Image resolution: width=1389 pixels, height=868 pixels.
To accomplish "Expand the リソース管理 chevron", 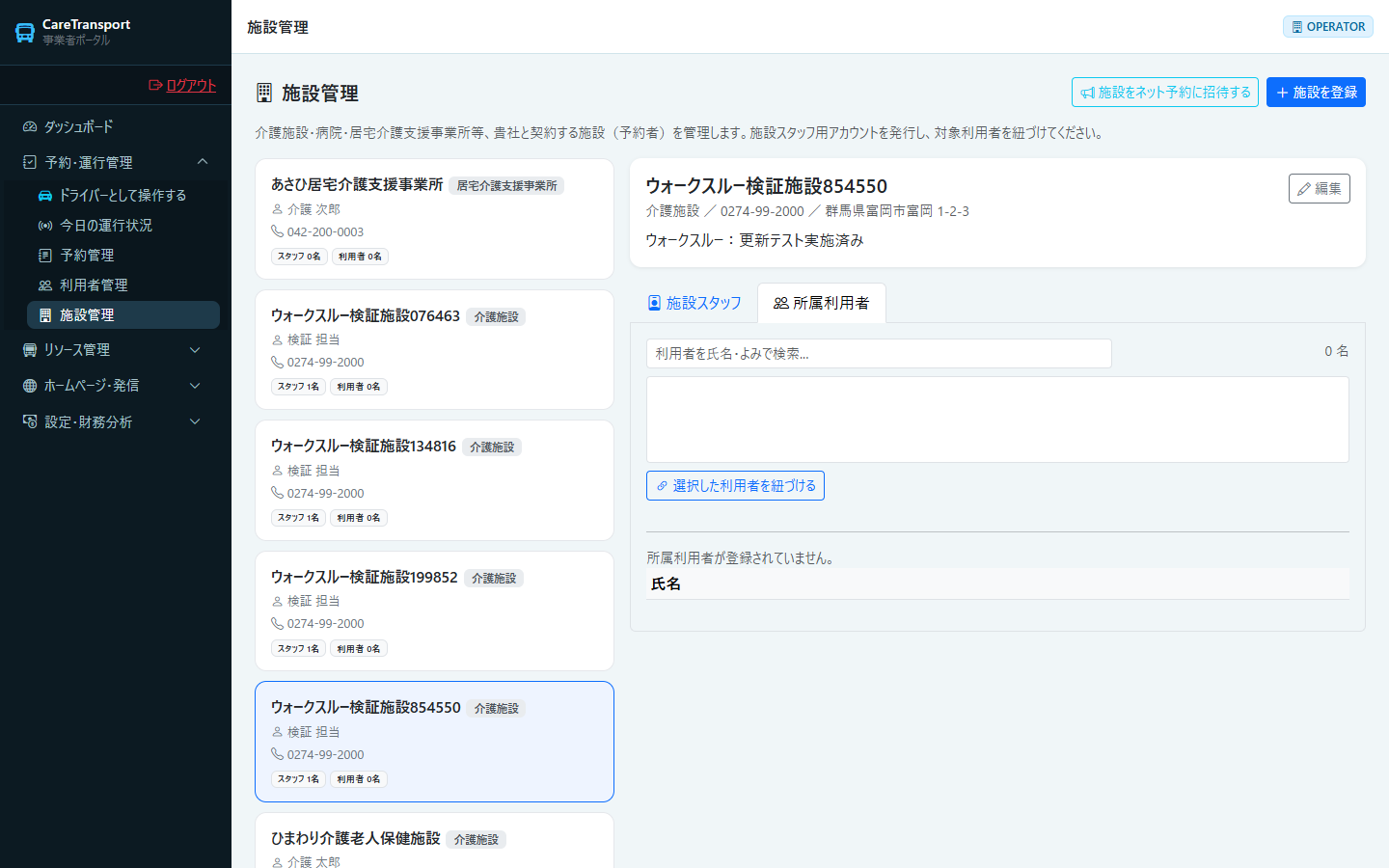I will 195,349.
